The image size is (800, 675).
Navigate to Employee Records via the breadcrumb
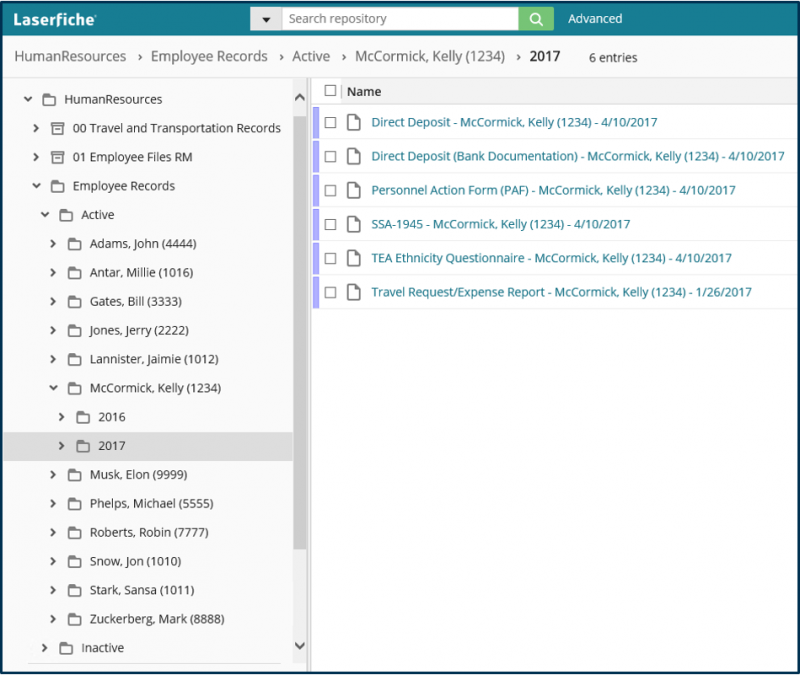click(209, 57)
